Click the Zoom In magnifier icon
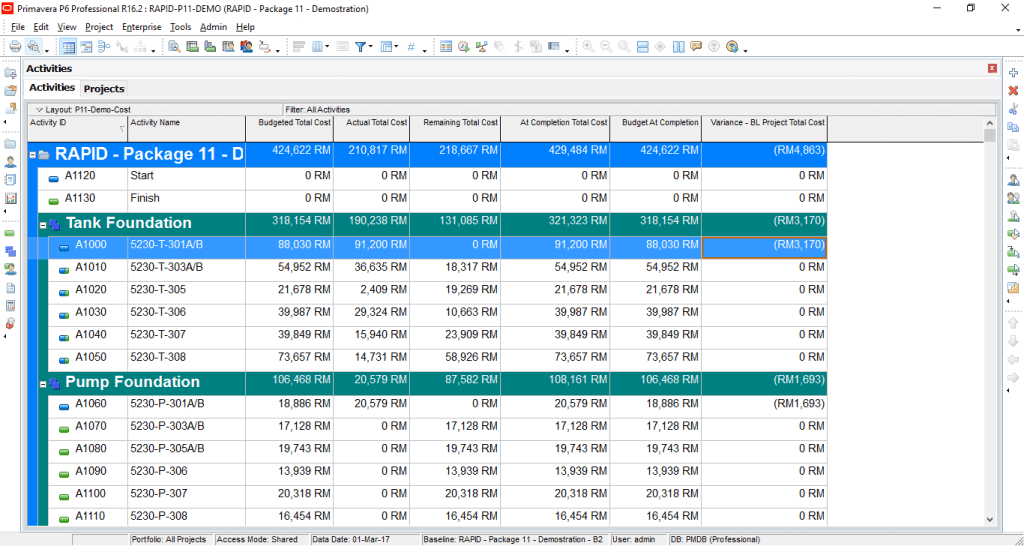 coord(588,46)
